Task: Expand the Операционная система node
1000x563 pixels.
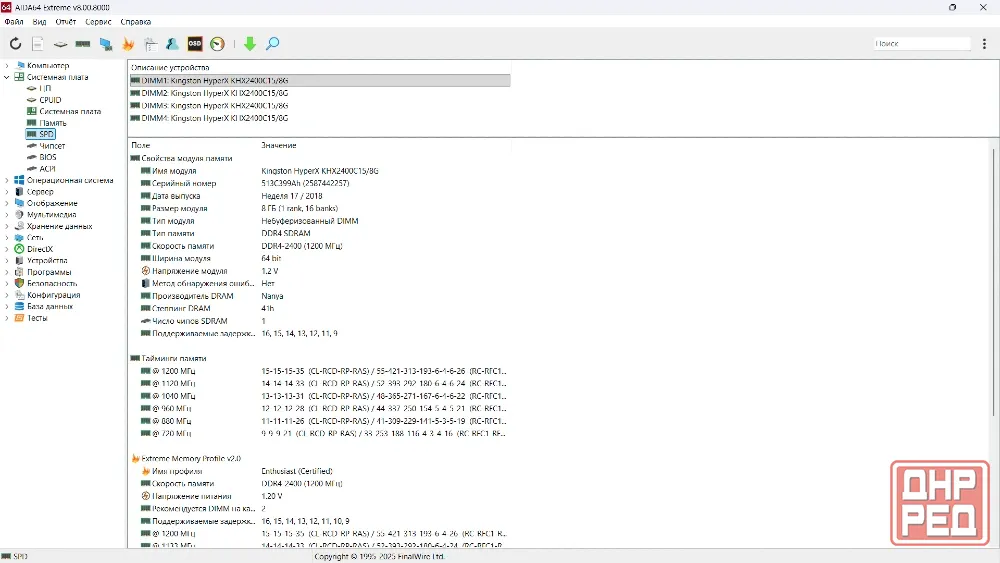Action: click(7, 180)
